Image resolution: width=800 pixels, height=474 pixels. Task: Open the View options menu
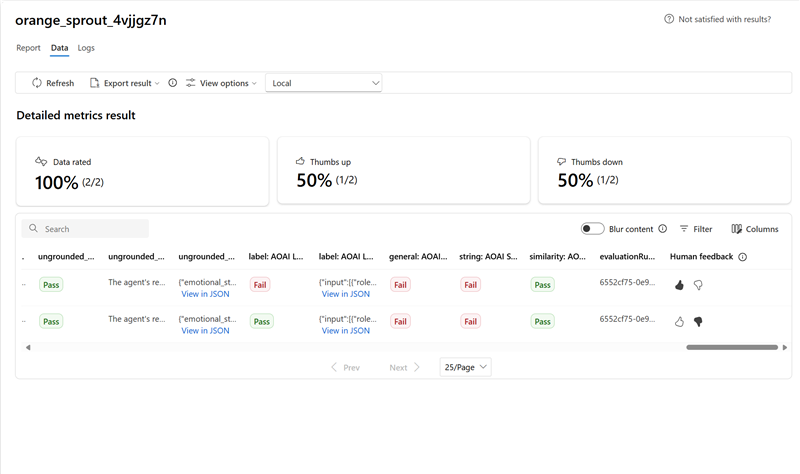point(221,83)
